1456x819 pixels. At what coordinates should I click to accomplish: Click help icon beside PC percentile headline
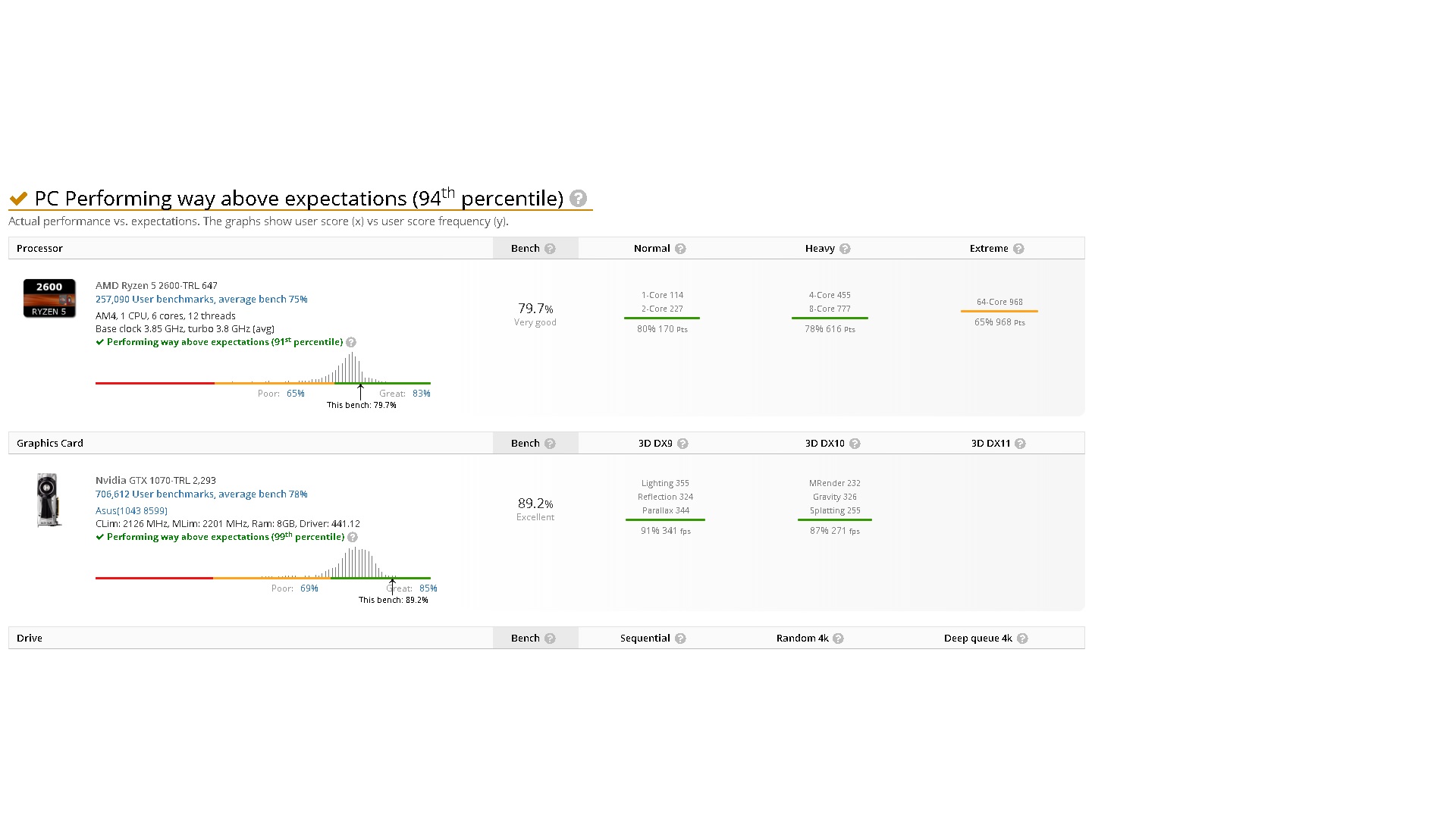click(x=578, y=199)
